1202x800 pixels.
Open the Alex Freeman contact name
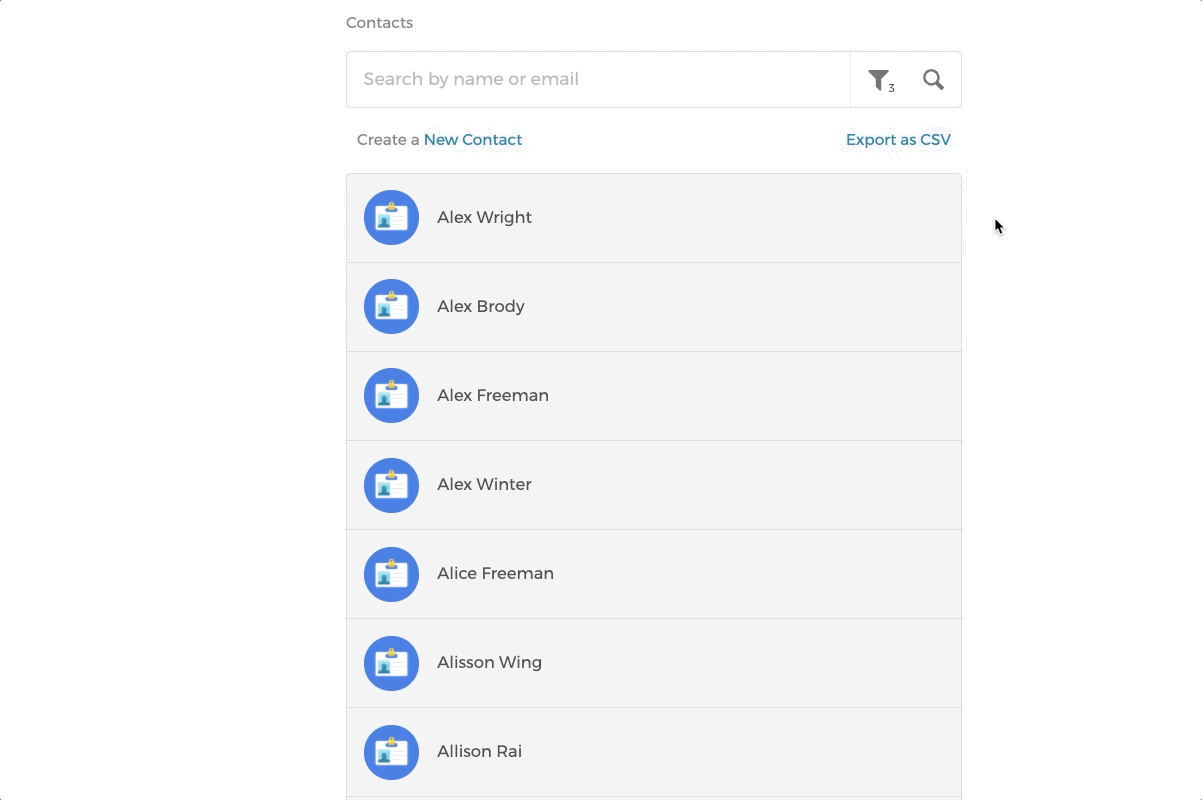492,396
